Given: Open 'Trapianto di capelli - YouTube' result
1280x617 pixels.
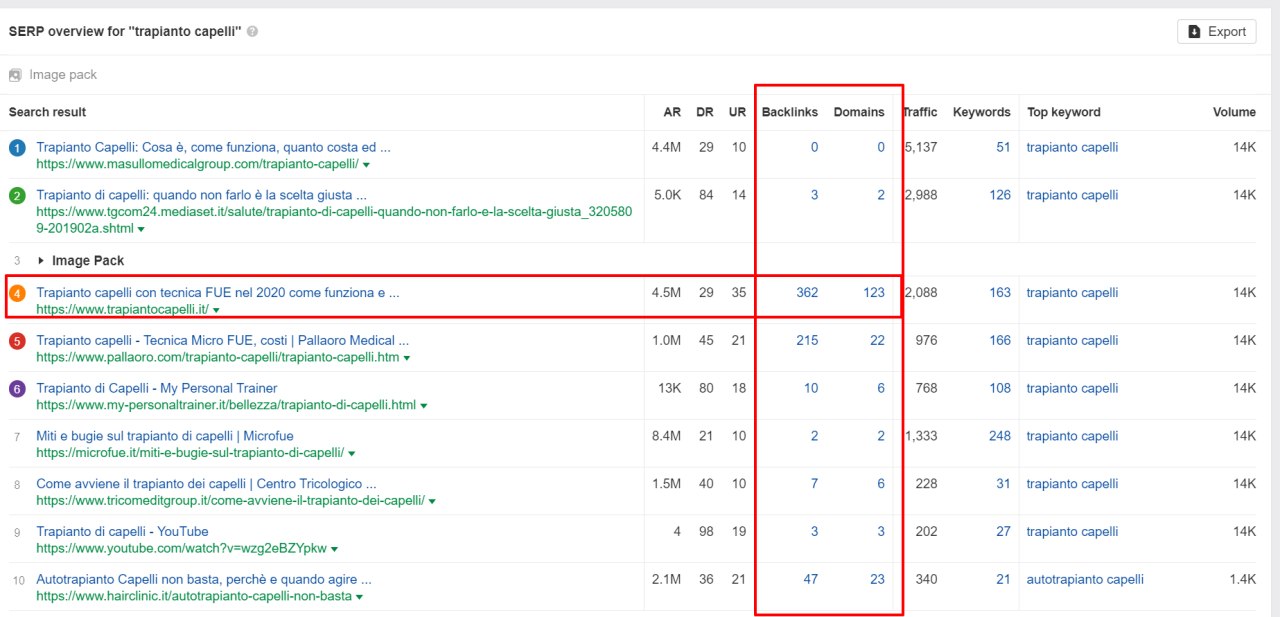Looking at the screenshot, I should click(122, 531).
